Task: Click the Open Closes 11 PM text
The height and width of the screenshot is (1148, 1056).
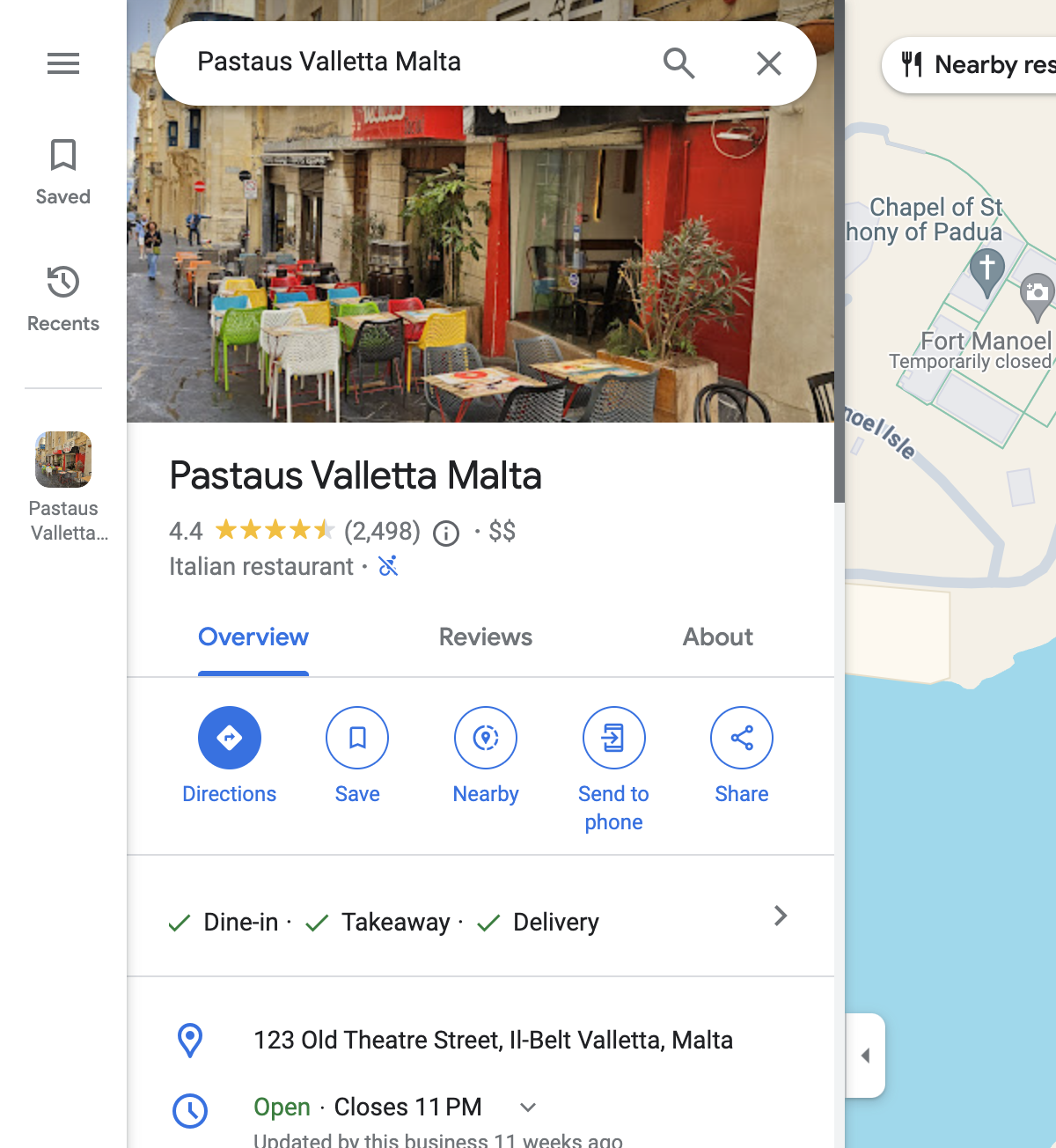Action: pyautogui.click(x=368, y=1107)
